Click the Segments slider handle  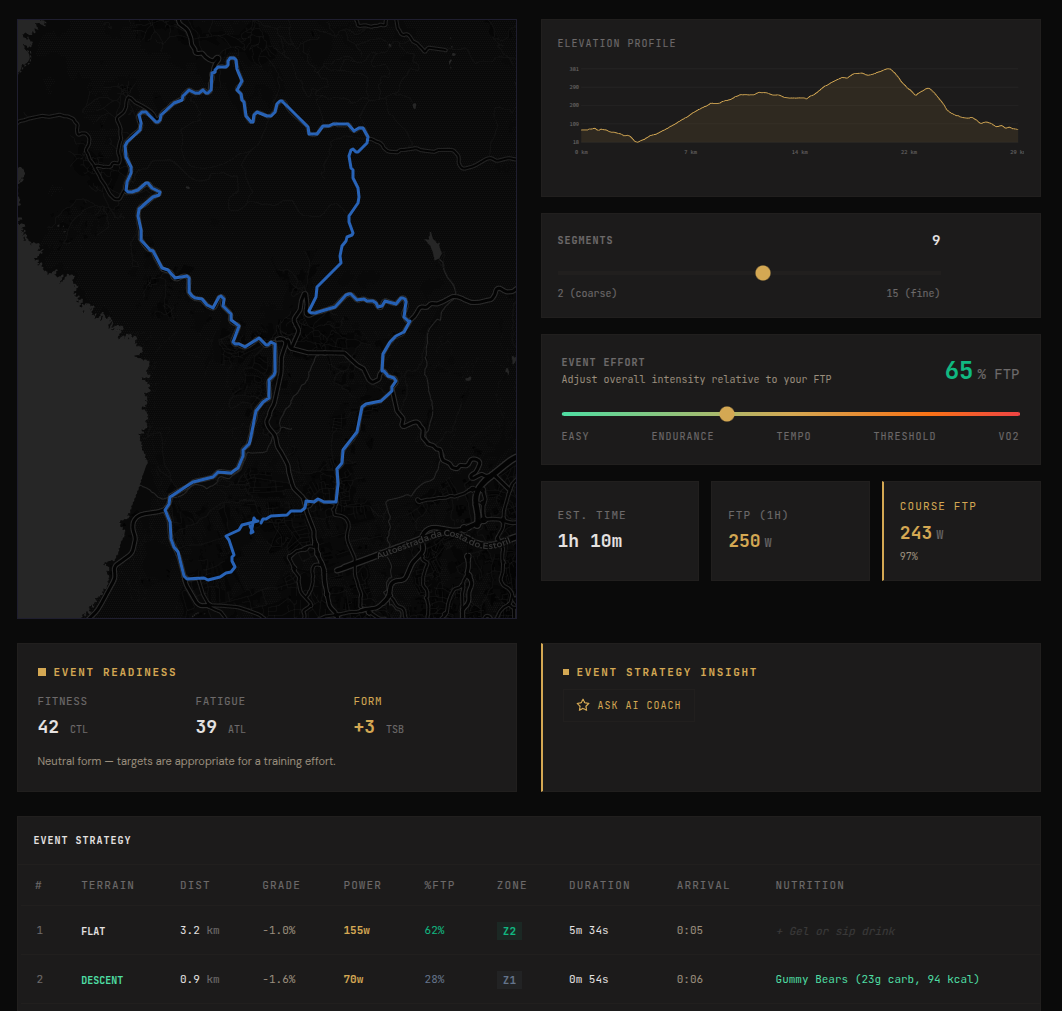click(763, 273)
